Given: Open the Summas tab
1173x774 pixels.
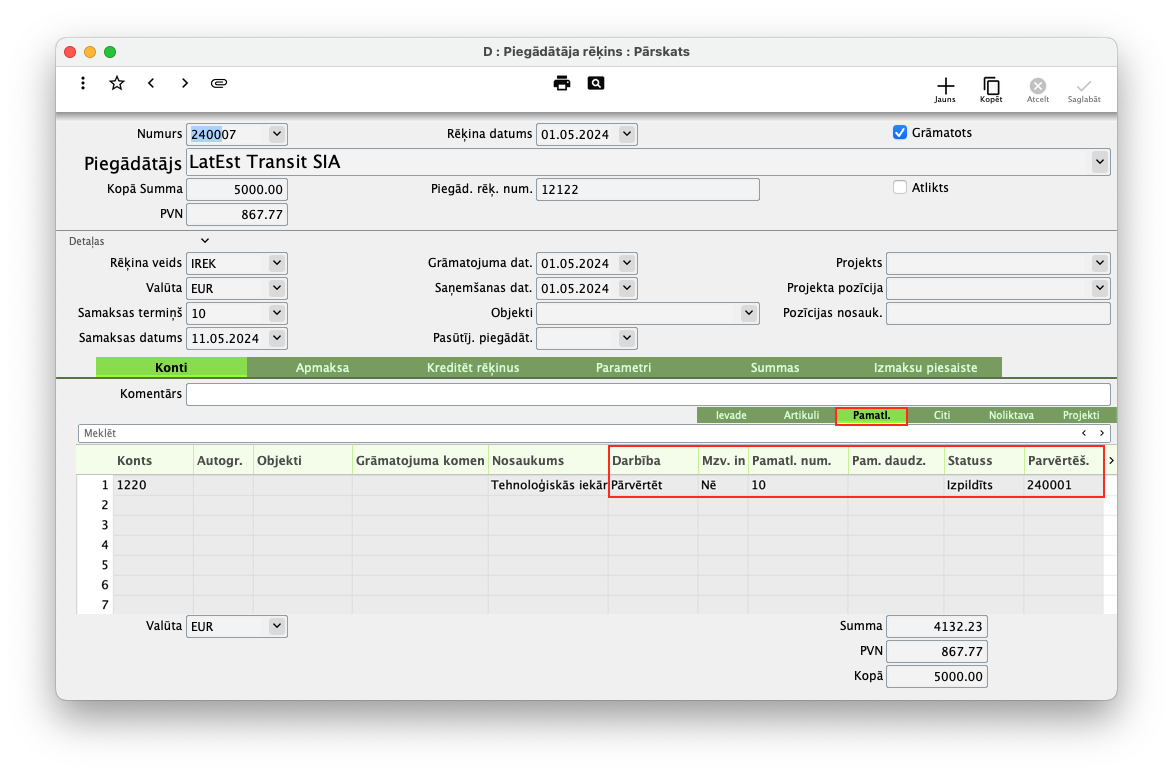Looking at the screenshot, I should coord(775,368).
